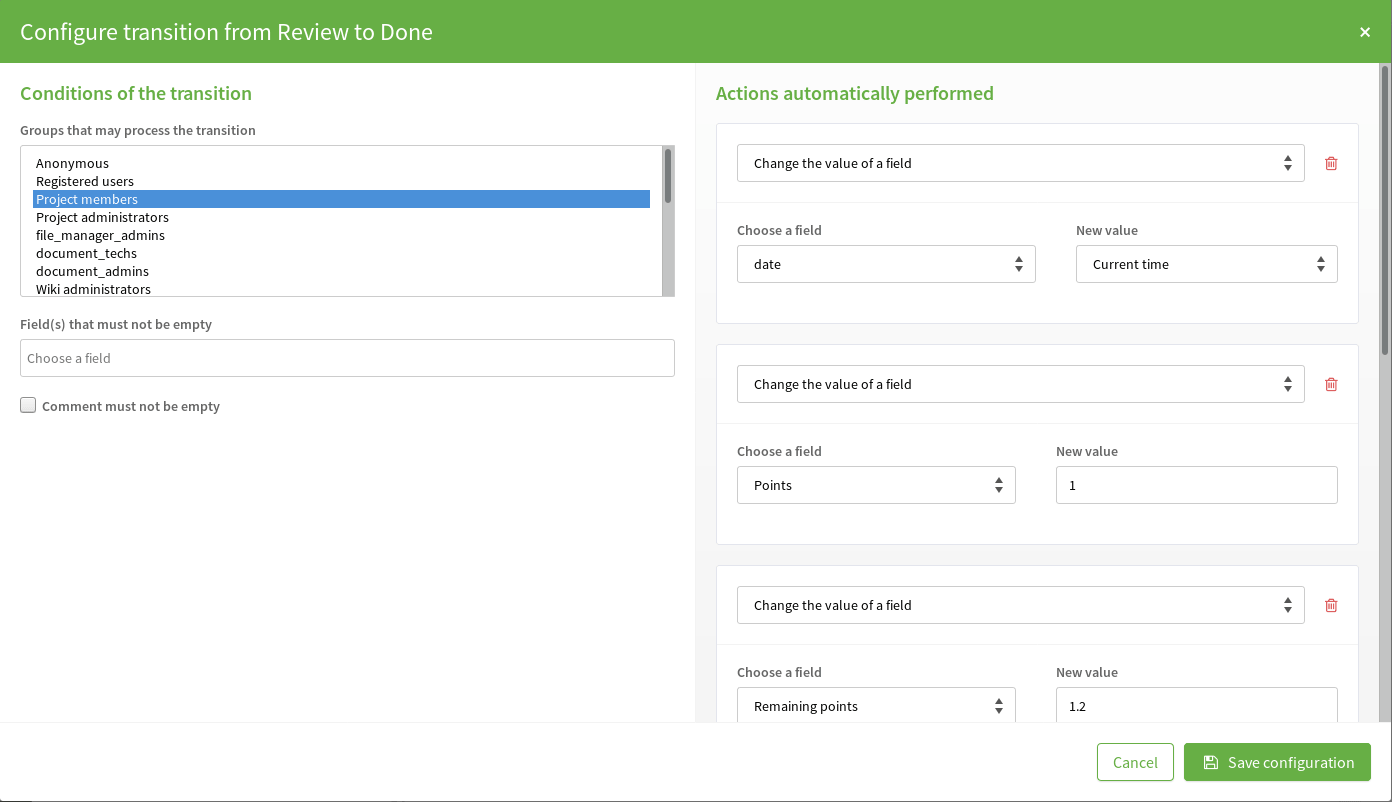Delete the first field change action
The height and width of the screenshot is (802, 1392).
[x=1331, y=163]
